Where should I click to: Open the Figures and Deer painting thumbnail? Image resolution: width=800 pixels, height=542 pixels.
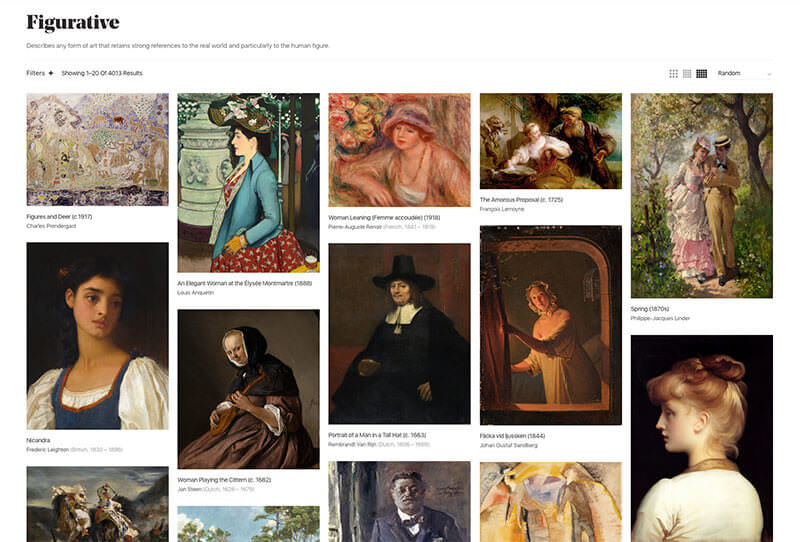[x=97, y=150]
